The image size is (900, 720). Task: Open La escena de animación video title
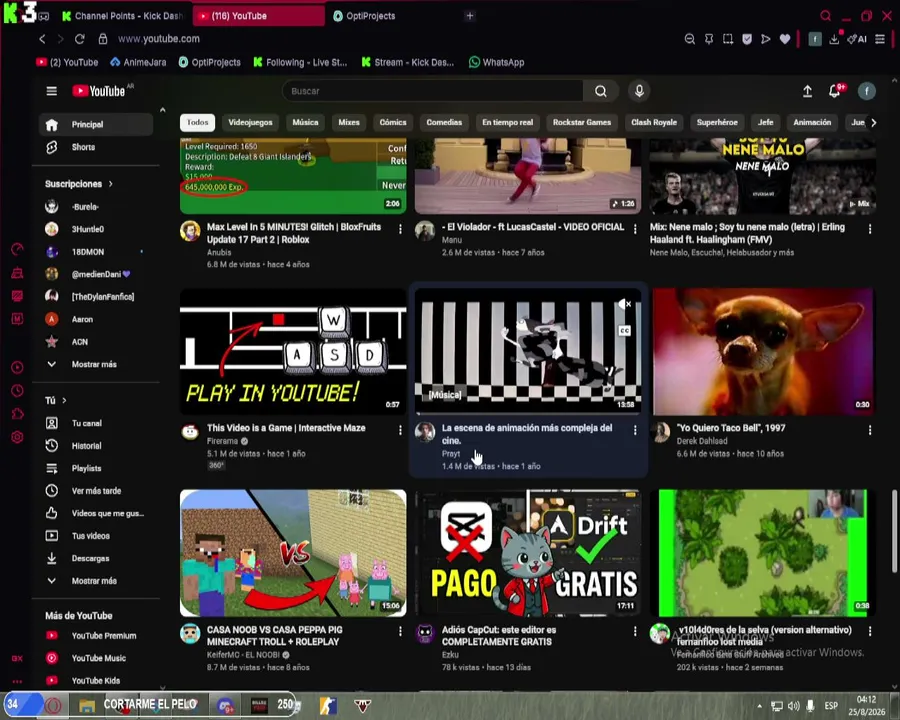pyautogui.click(x=527, y=434)
